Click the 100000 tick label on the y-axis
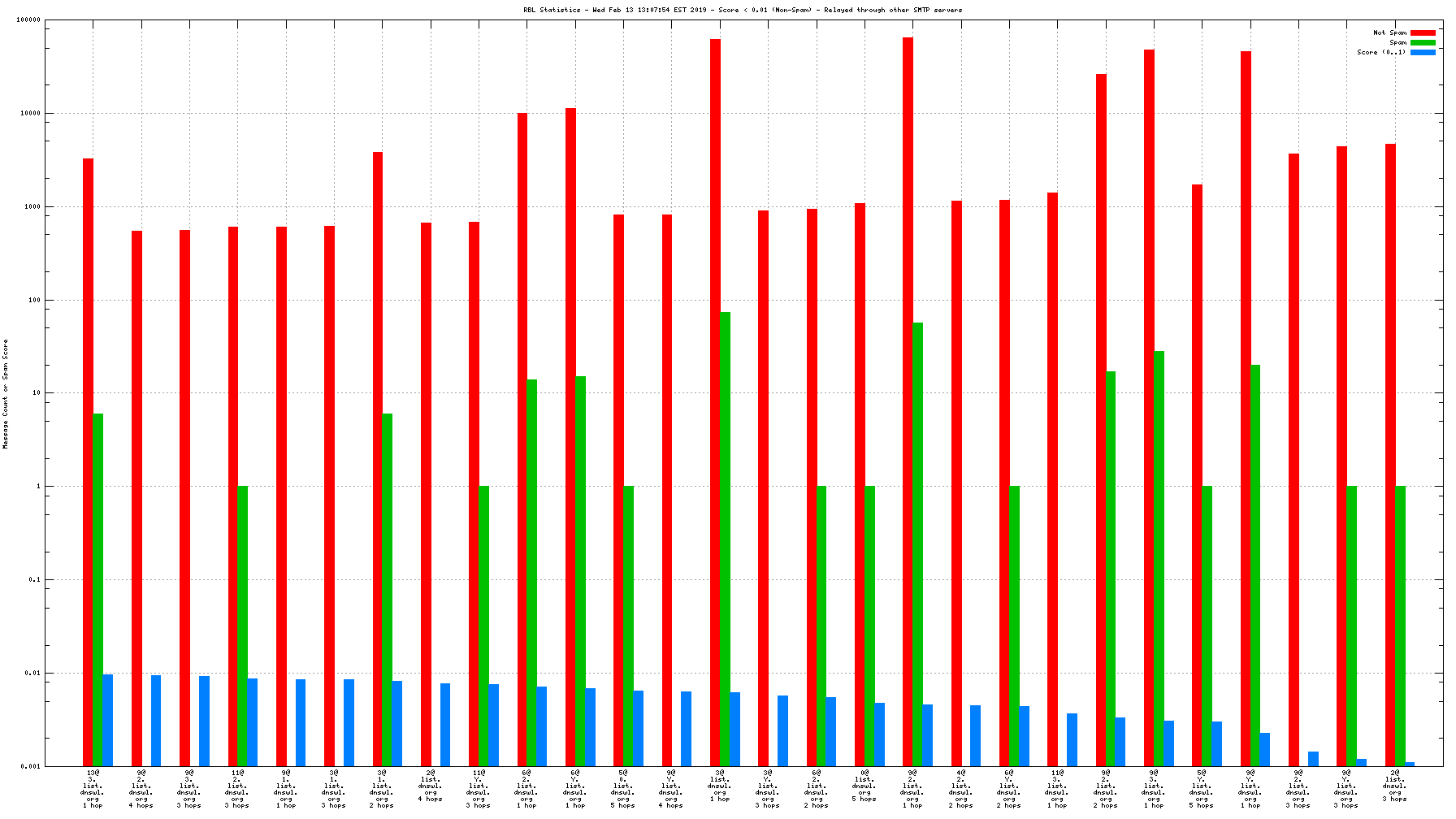 coord(28,20)
